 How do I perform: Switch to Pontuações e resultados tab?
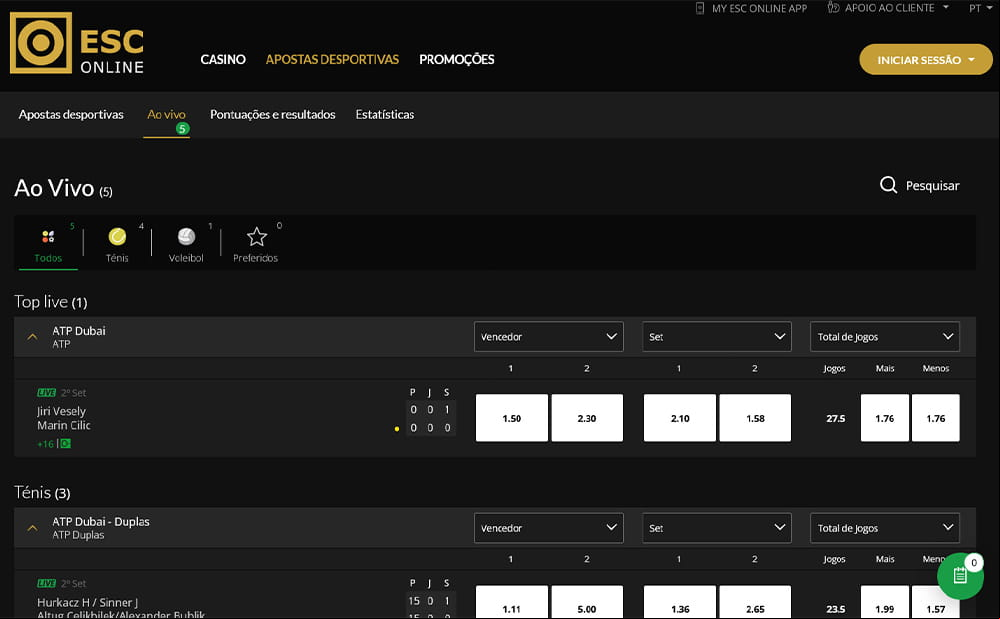[272, 115]
